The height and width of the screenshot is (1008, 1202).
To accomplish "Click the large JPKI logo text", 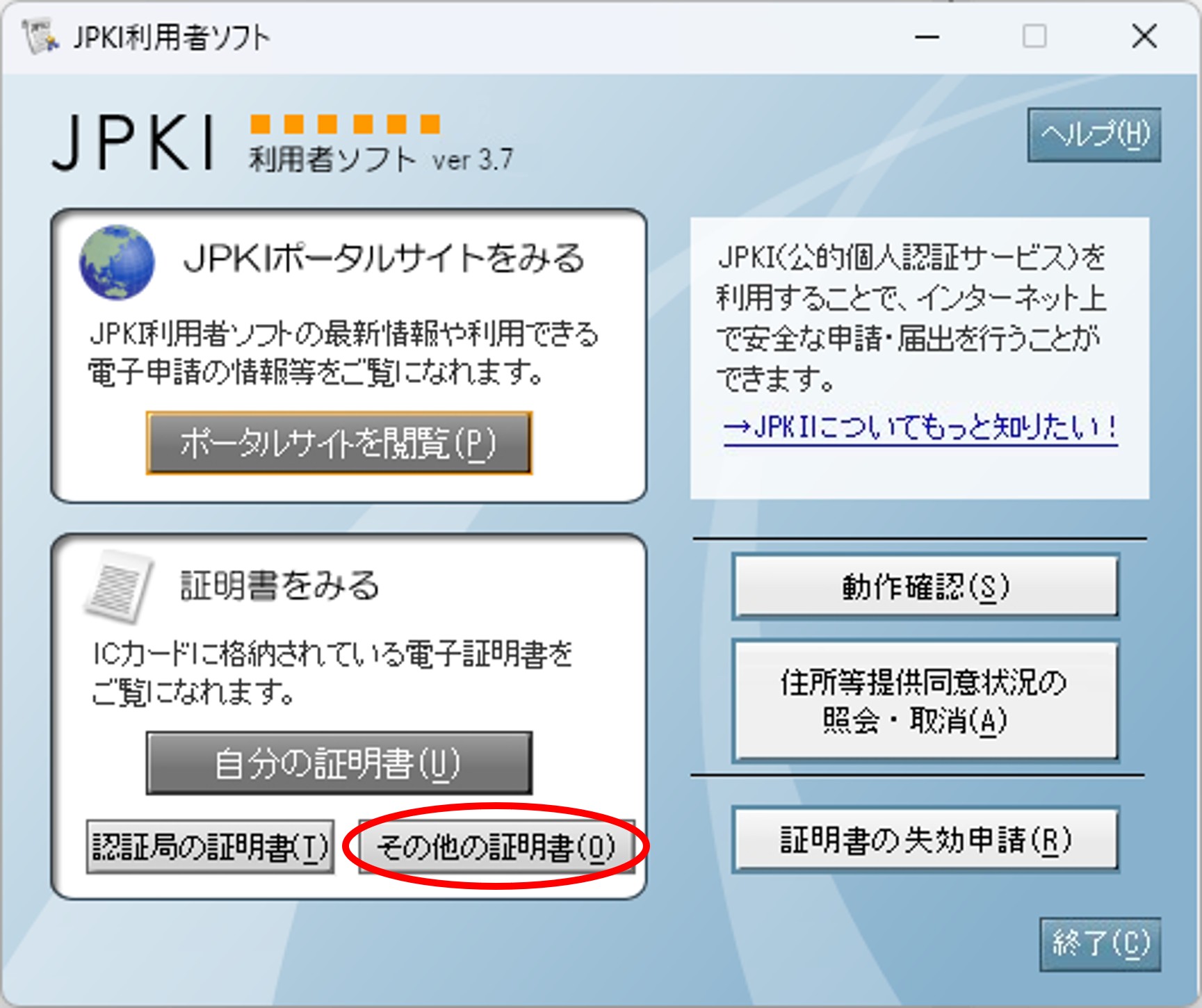I will coord(132,143).
